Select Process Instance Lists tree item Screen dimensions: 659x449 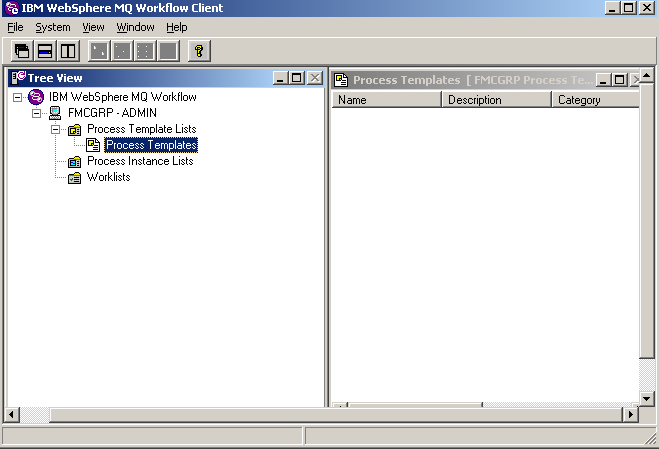pos(140,161)
